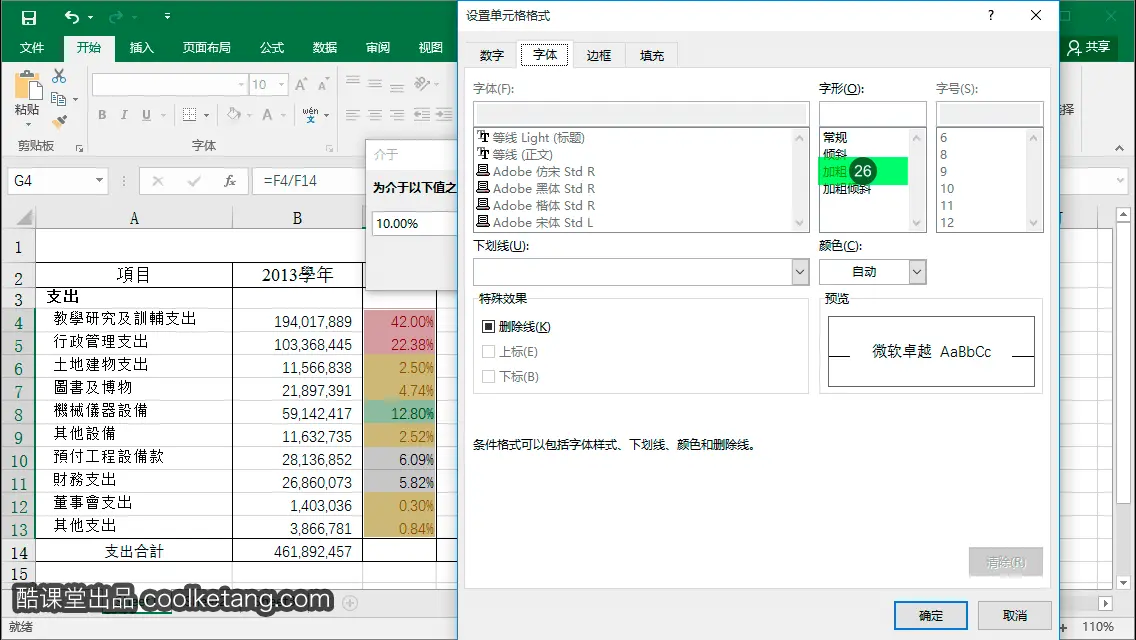The width and height of the screenshot is (1136, 640).
Task: Open the Name Box dropdown arrow
Action: tap(99, 180)
